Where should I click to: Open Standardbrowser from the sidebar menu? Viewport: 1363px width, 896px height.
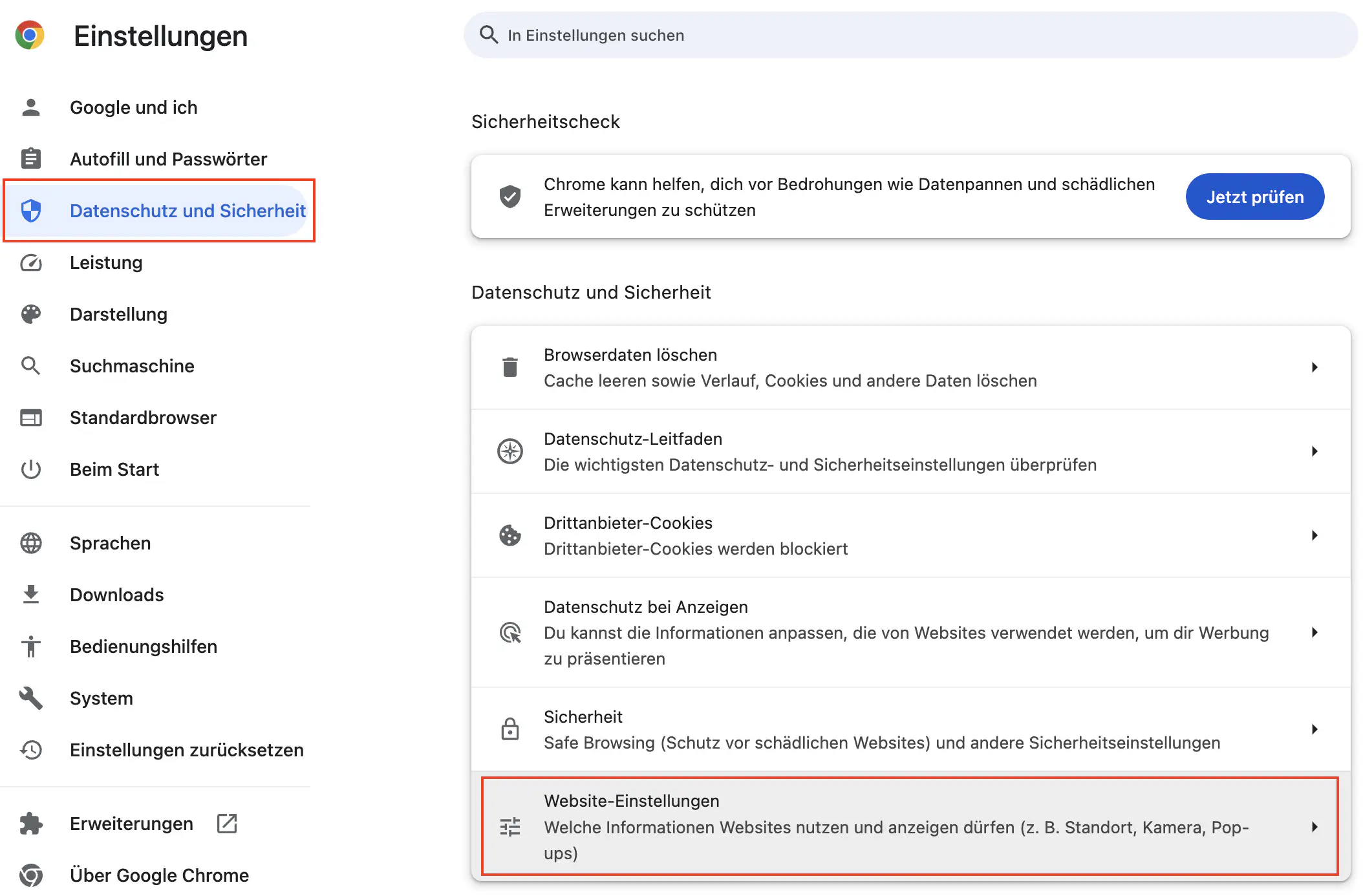pyautogui.click(x=143, y=418)
